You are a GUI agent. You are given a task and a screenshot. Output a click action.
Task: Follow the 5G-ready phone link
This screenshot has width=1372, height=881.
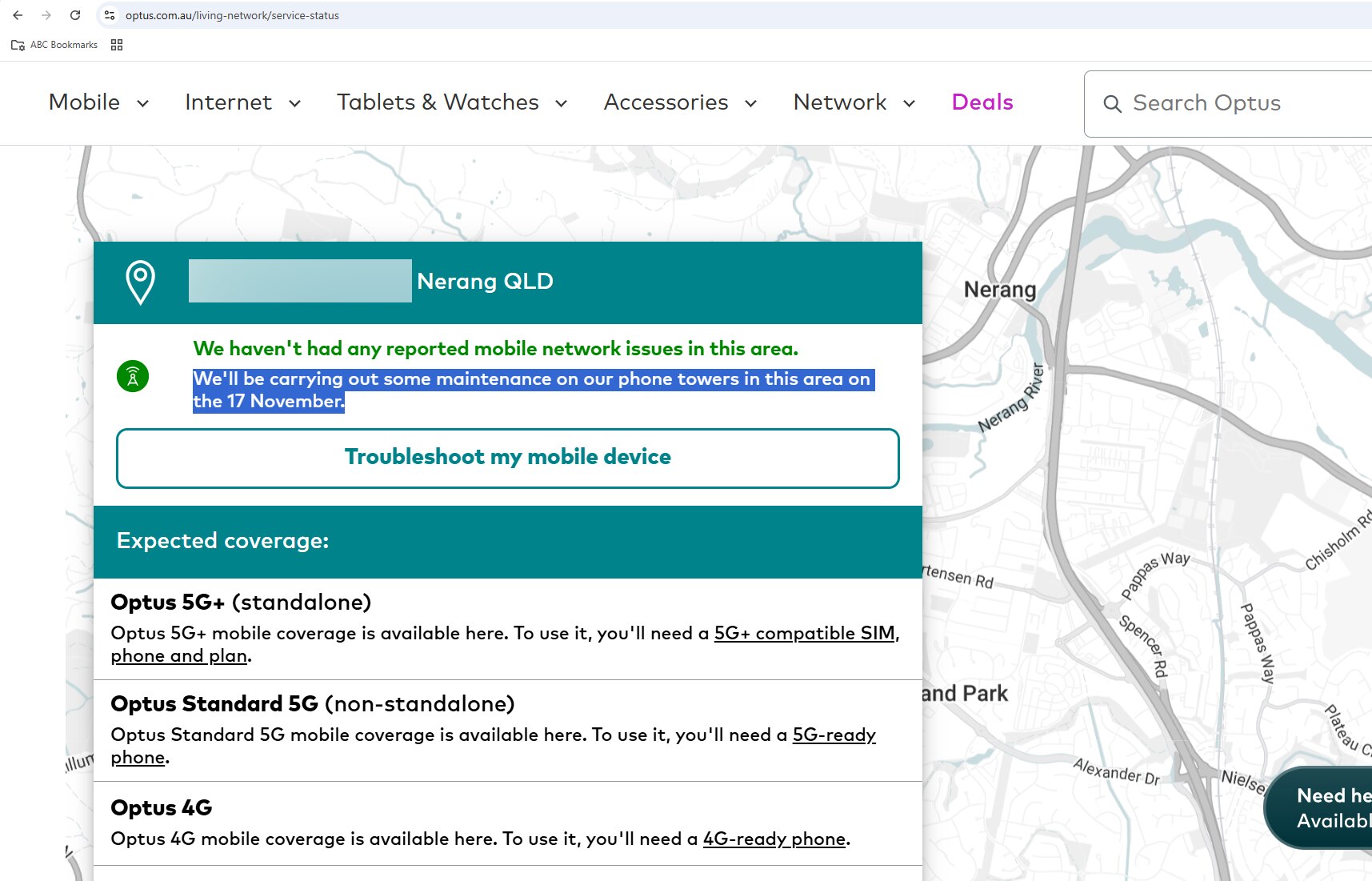(834, 735)
